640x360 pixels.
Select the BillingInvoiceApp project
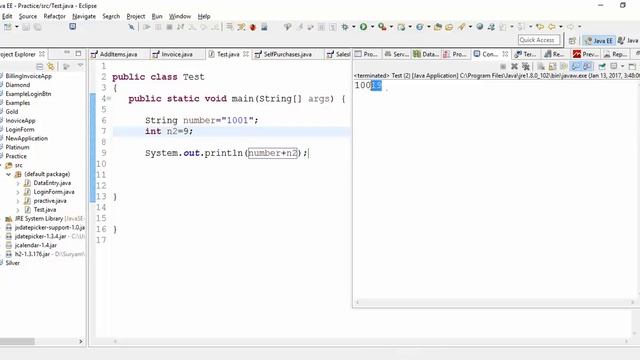(28, 76)
